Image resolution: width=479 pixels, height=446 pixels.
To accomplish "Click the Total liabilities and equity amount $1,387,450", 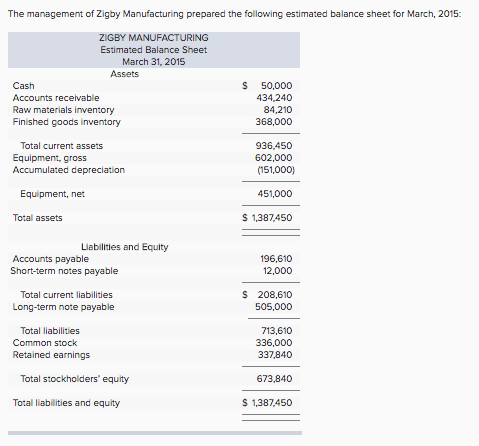I will tap(267, 403).
